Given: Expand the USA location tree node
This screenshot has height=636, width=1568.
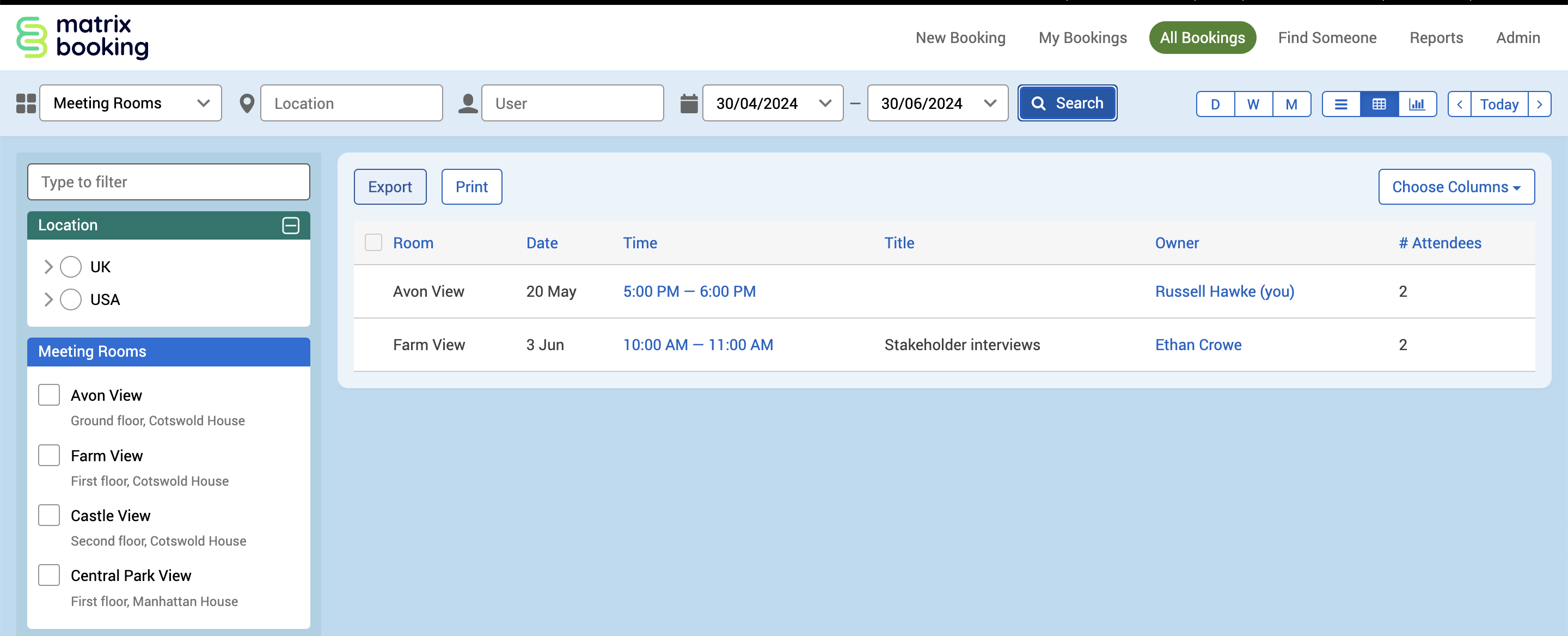Looking at the screenshot, I should pos(48,299).
